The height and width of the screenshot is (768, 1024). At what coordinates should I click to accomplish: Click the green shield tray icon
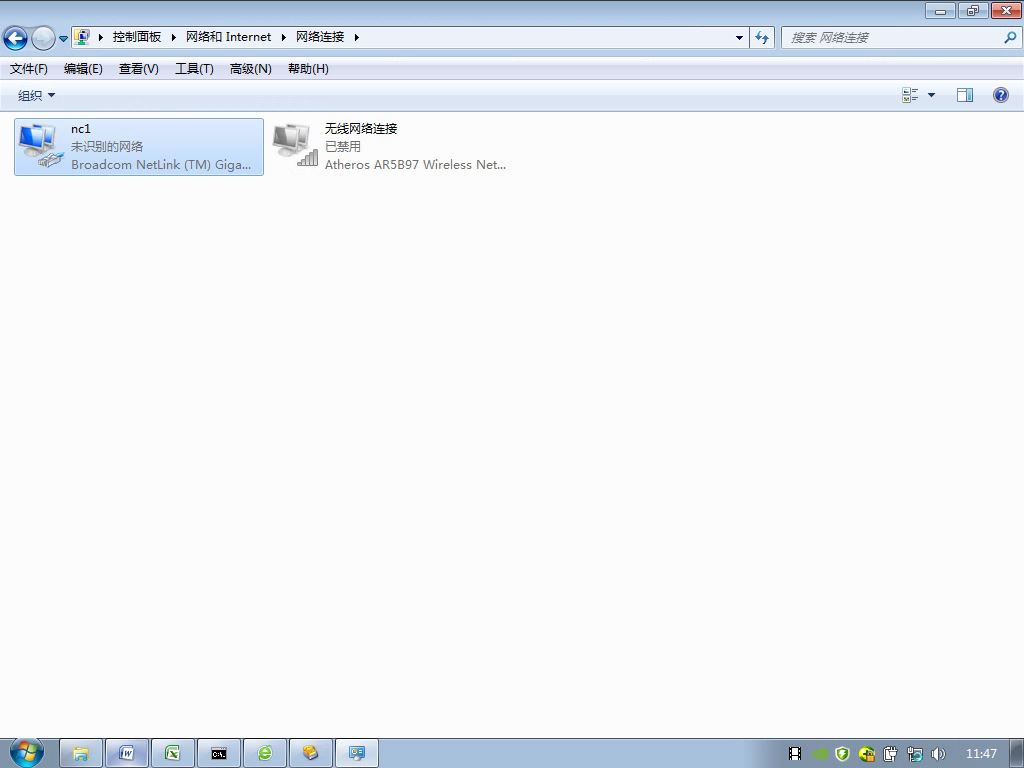pos(842,754)
